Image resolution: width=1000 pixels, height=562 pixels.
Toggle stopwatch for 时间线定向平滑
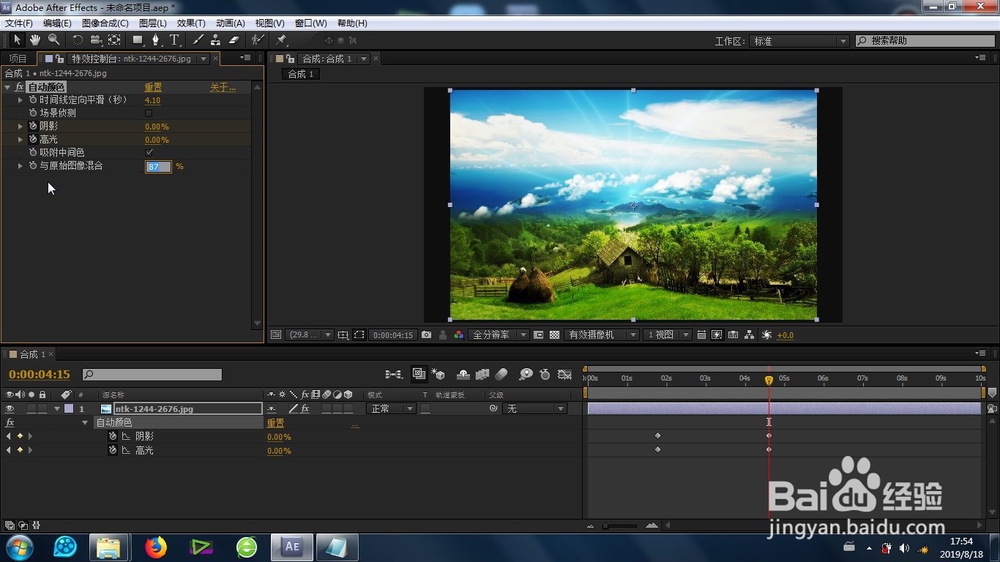coord(33,100)
